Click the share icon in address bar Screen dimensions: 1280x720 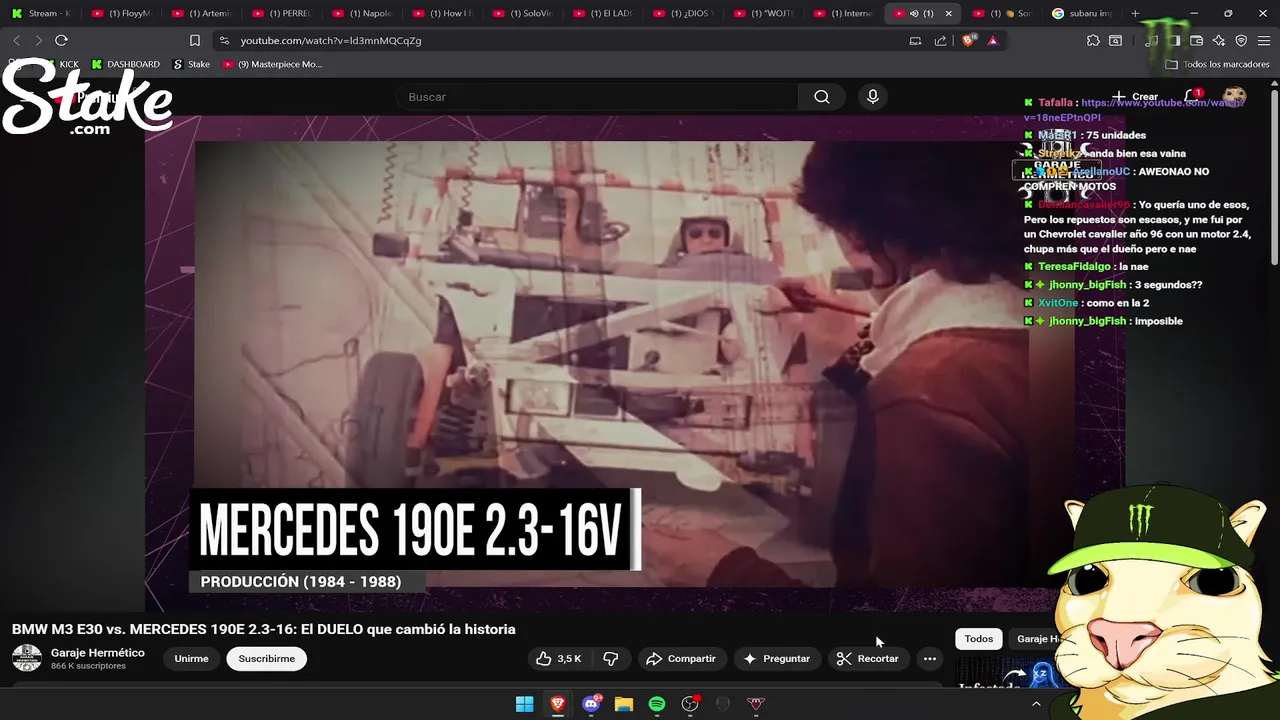(x=940, y=40)
